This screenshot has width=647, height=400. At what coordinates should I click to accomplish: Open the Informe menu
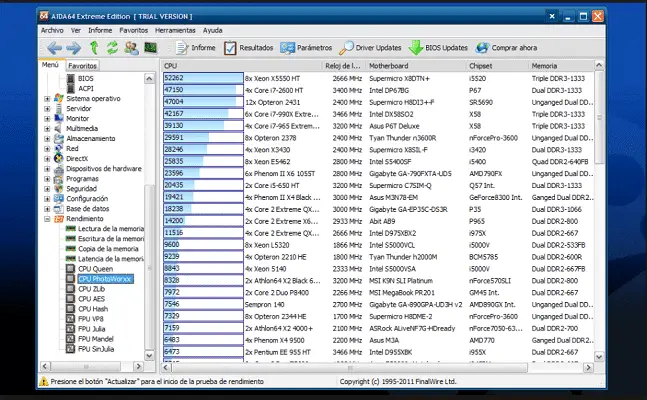point(100,30)
